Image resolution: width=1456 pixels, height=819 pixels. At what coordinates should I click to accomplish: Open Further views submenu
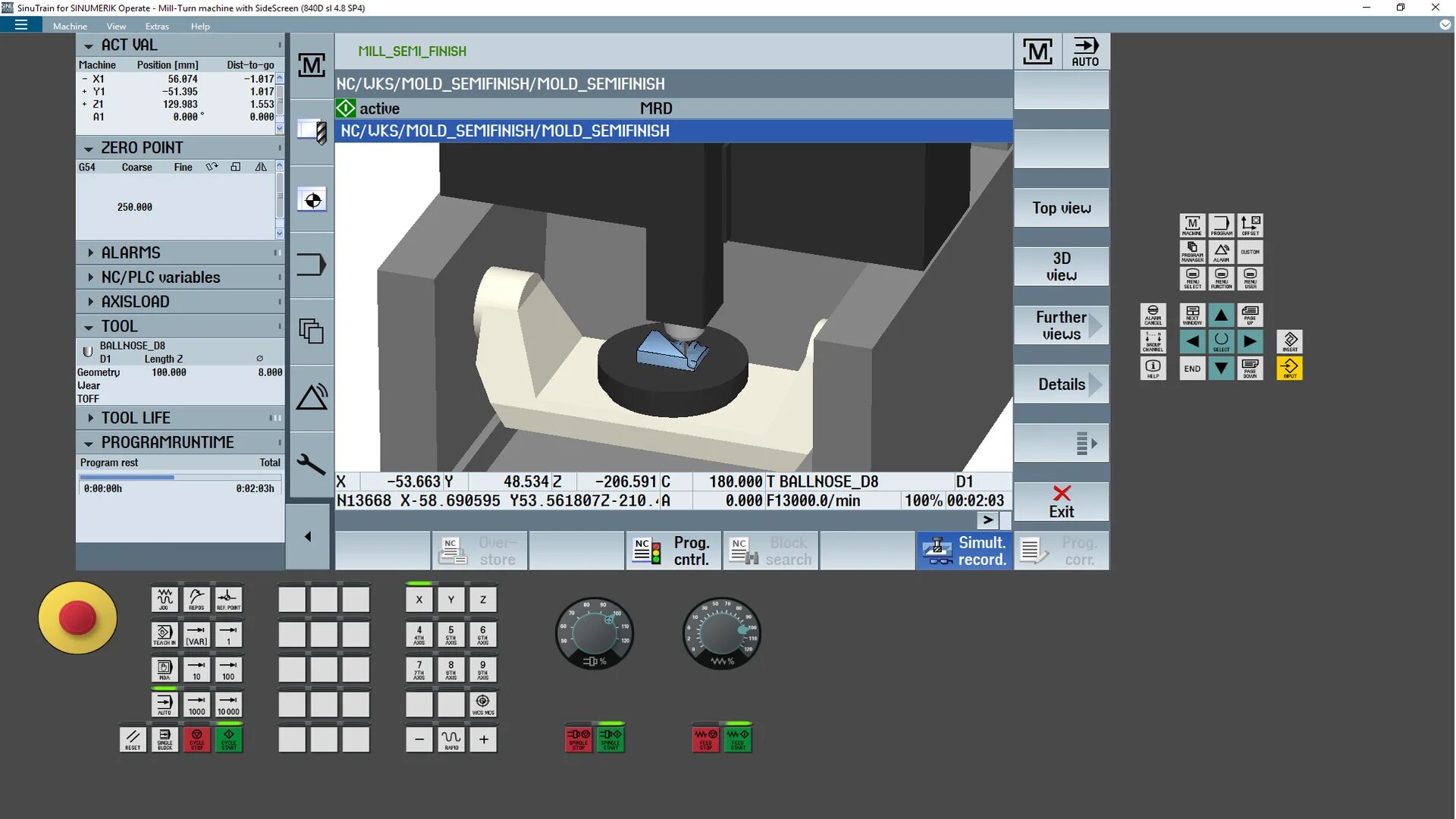click(1061, 325)
